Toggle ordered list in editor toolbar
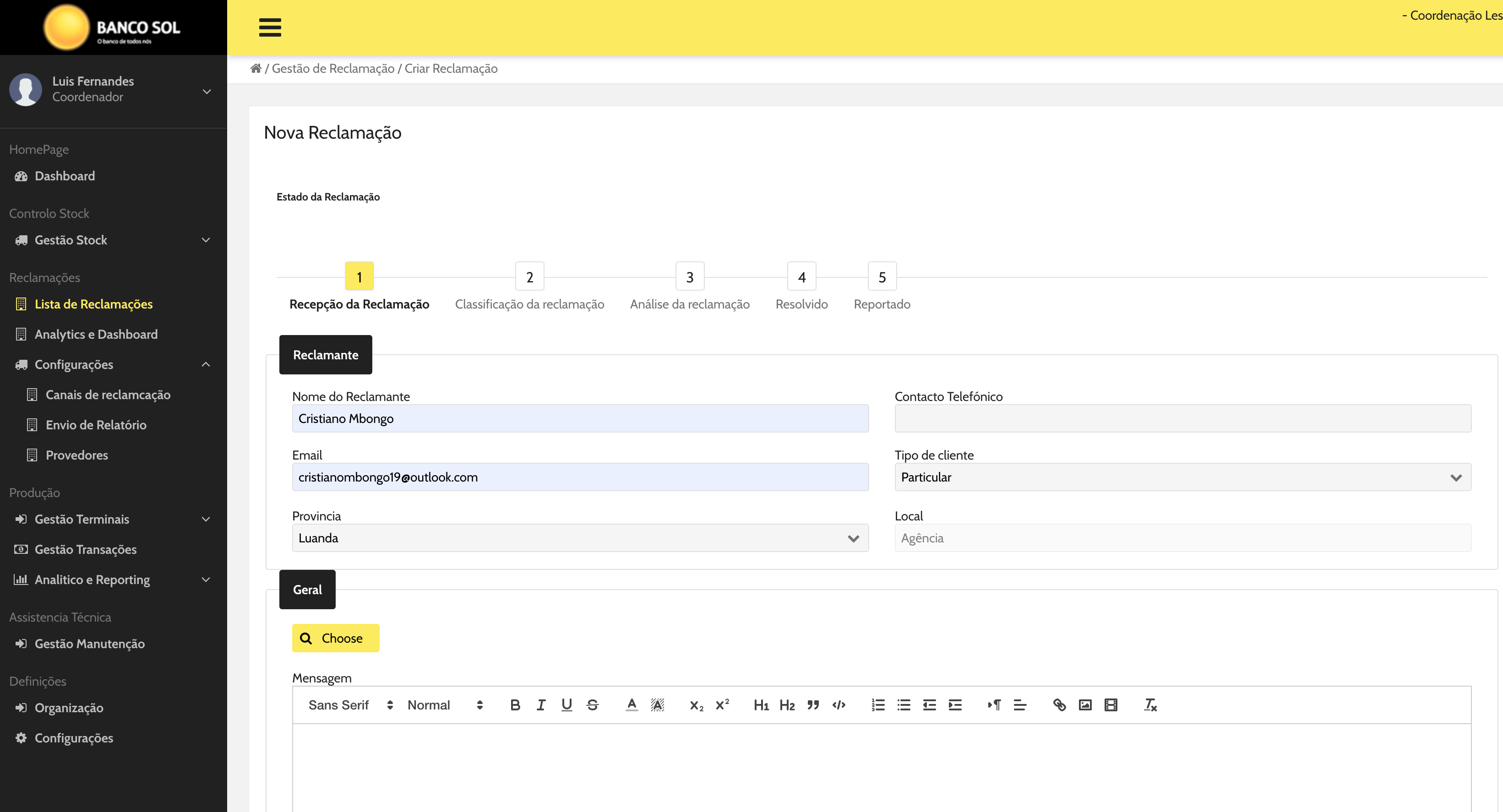 (x=877, y=705)
